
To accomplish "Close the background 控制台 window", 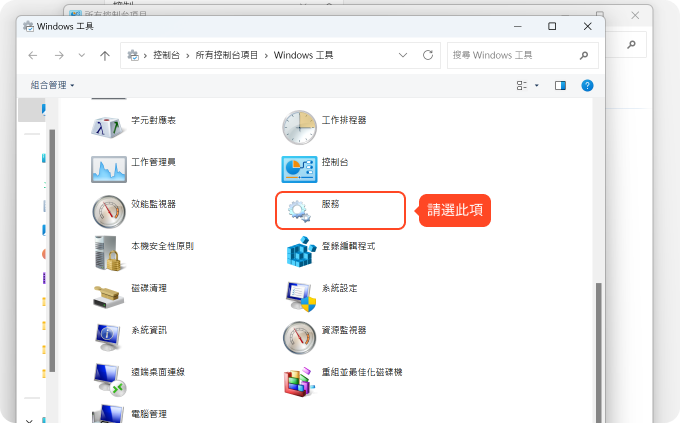I will coord(635,15).
